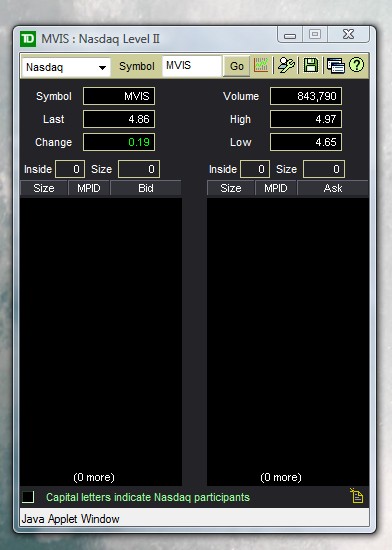Screen dimensions: 392x550
Task: Click the MPID header on ask side
Action: point(276,188)
